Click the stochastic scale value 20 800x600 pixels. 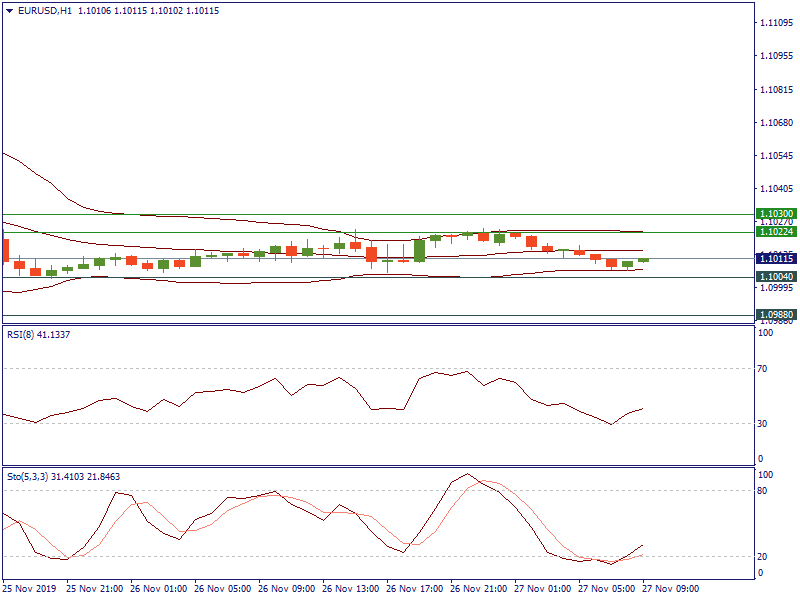(x=765, y=556)
